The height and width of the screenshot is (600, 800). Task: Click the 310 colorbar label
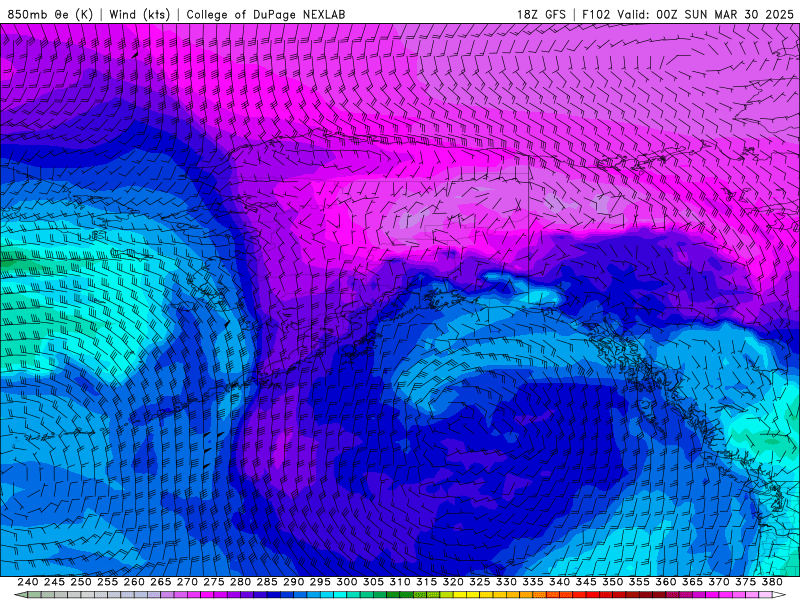pos(399,582)
